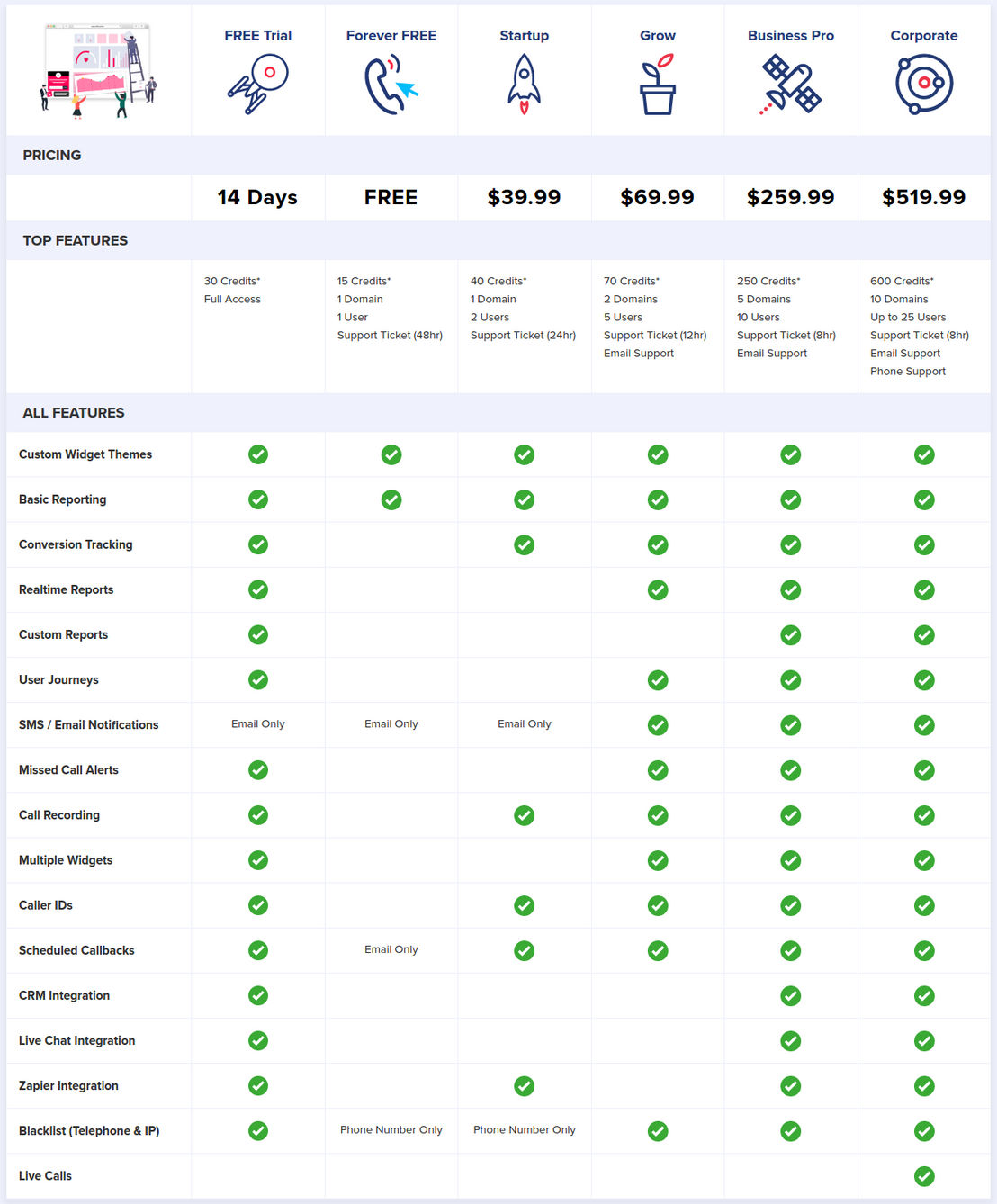Image resolution: width=997 pixels, height=1204 pixels.
Task: Click Missed Call Alerts checkmark under Grow
Action: pos(658,770)
